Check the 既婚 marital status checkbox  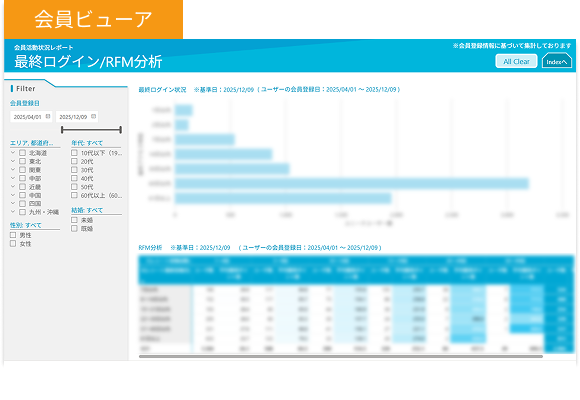pyautogui.click(x=74, y=228)
